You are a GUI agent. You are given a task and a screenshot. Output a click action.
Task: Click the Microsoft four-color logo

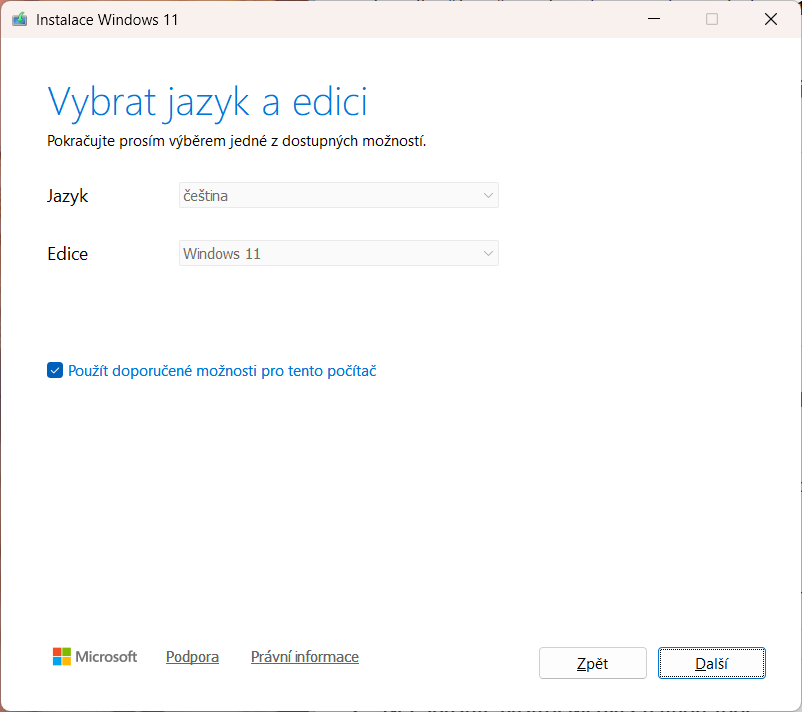pyautogui.click(x=62, y=657)
